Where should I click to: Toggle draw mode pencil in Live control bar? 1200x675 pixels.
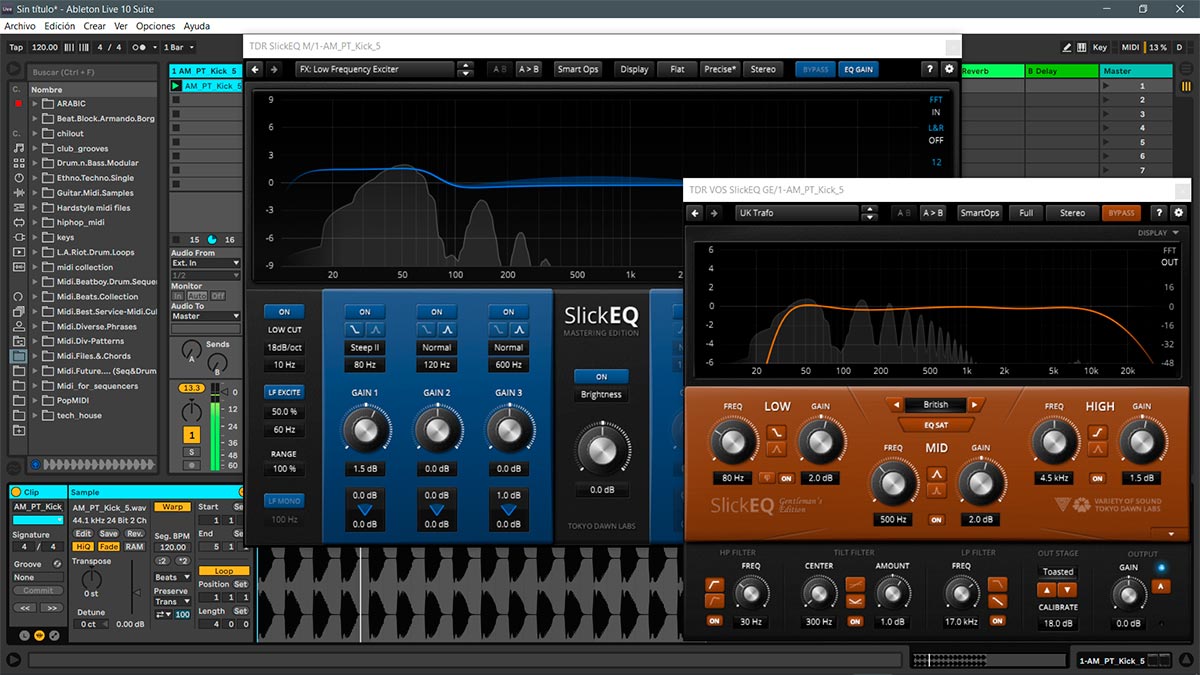(1068, 47)
